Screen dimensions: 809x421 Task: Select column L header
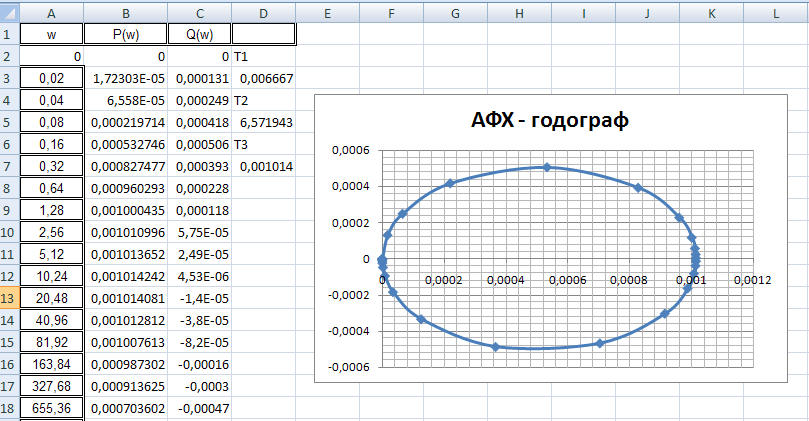(x=776, y=13)
